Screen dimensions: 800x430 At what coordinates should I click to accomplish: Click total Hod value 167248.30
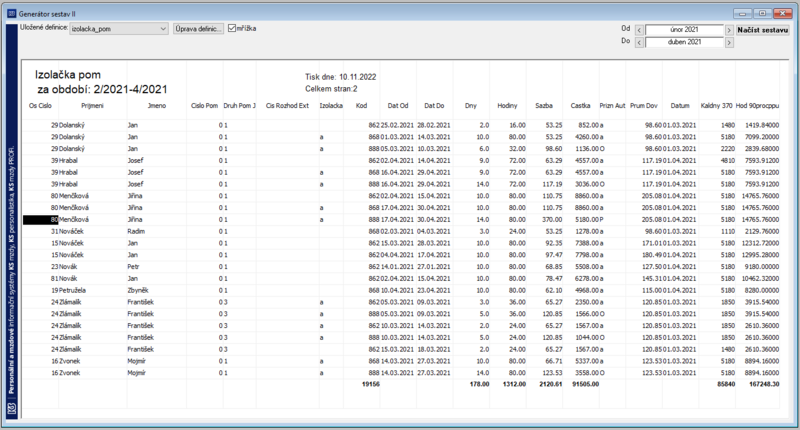[x=764, y=384]
